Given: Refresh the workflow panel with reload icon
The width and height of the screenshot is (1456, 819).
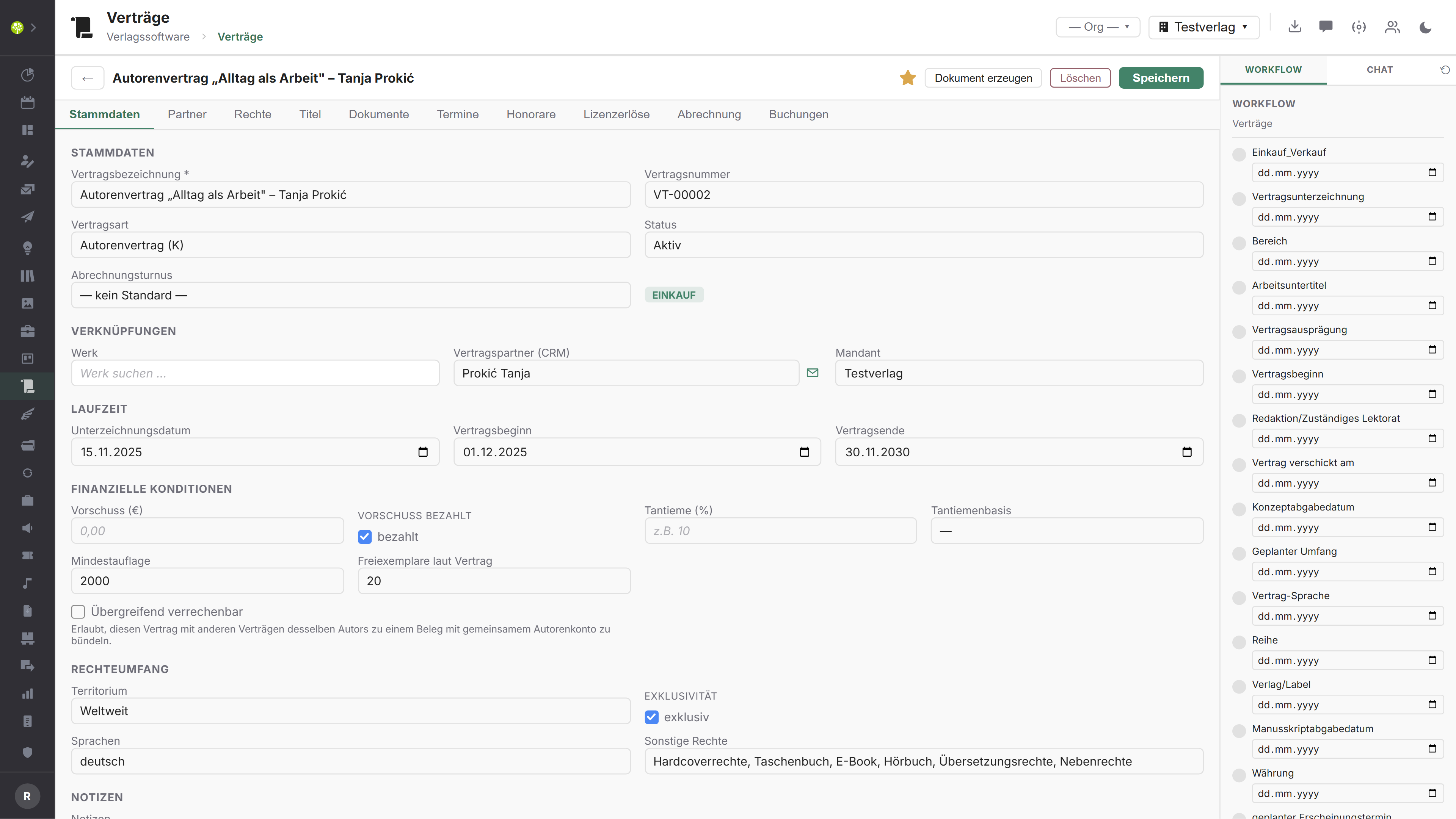Looking at the screenshot, I should tap(1445, 70).
